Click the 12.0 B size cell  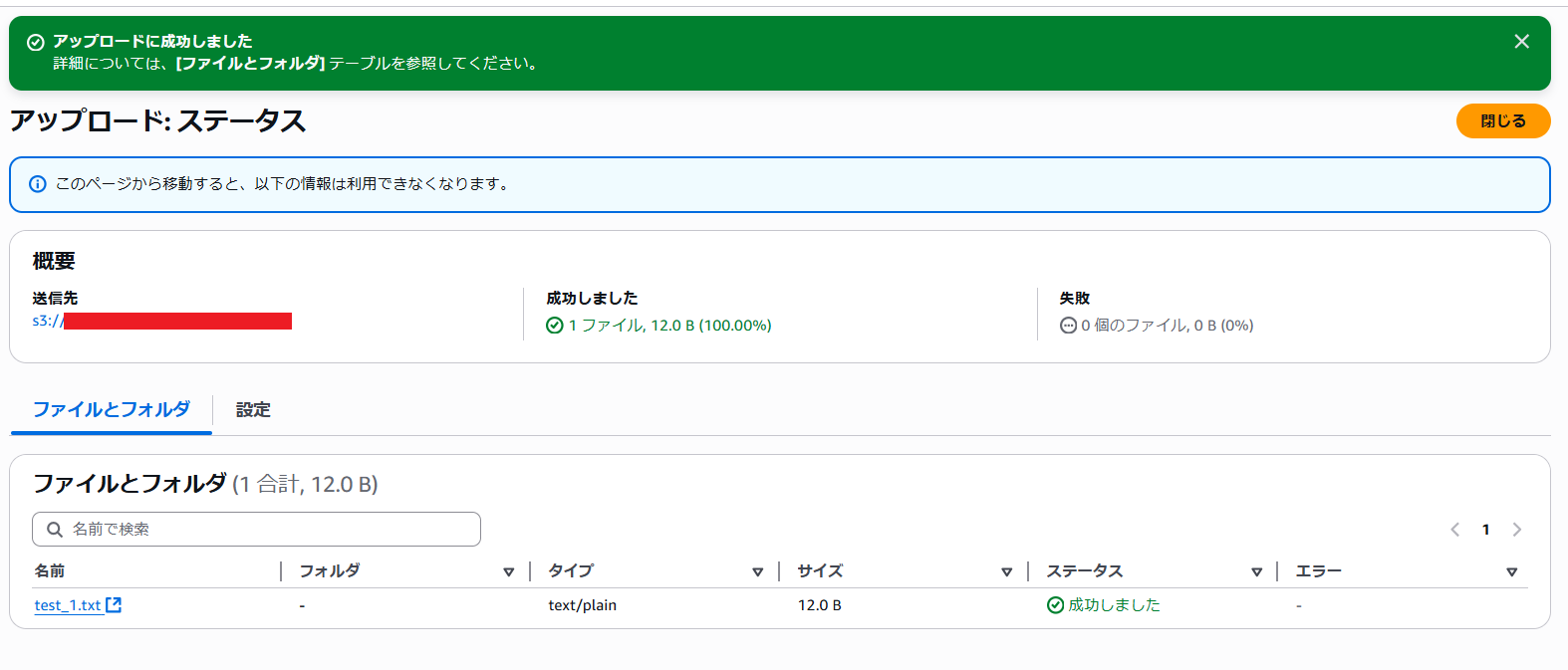[819, 605]
